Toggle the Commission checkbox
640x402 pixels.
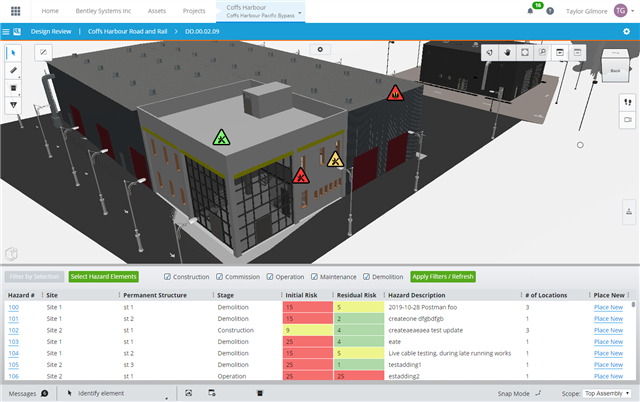click(218, 276)
